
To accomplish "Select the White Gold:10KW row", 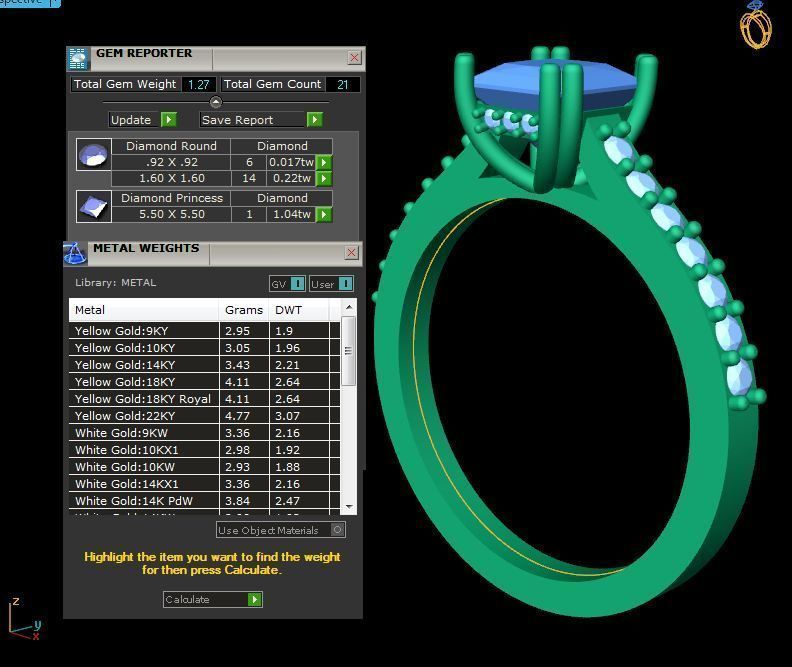I will point(204,467).
